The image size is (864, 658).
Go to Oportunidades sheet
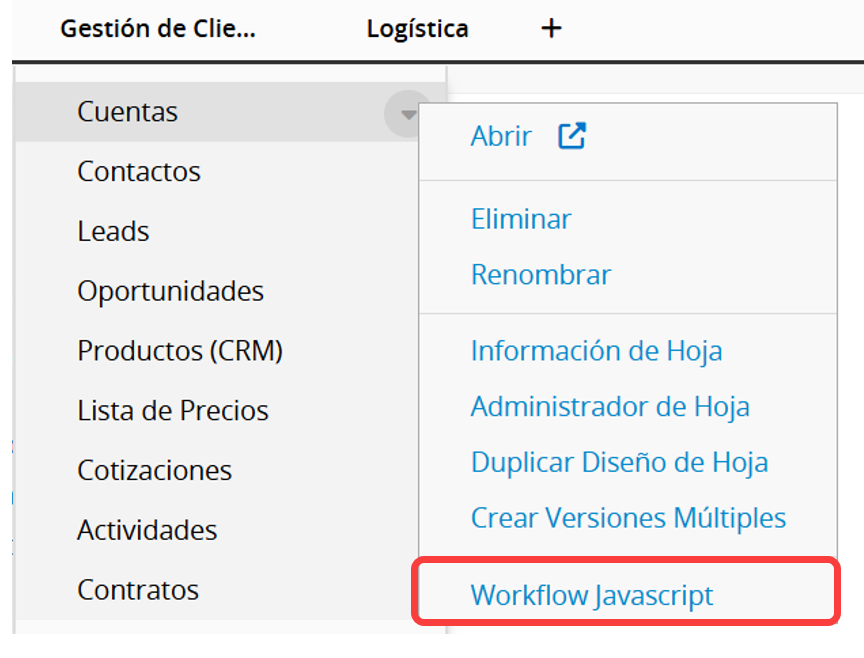pyautogui.click(x=170, y=292)
